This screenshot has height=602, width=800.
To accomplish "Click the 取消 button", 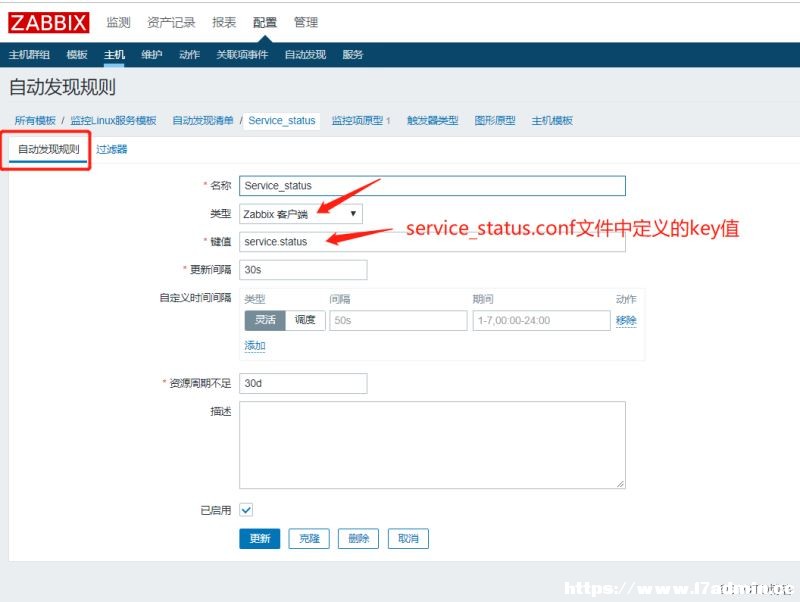I will [408, 538].
